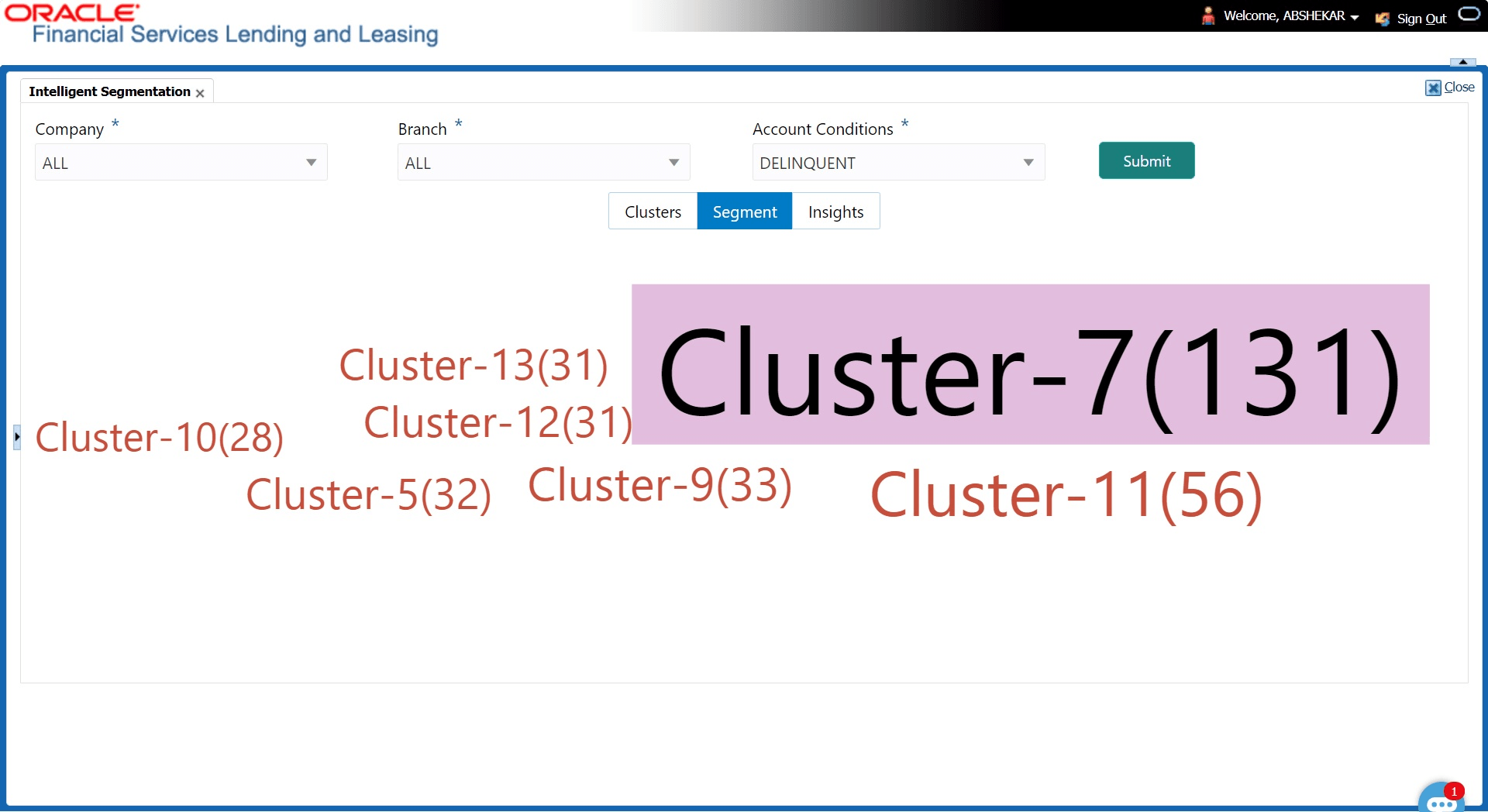Click the upward collapse arrow above the window
Image resolution: width=1488 pixels, height=812 pixels.
pos(1462,64)
